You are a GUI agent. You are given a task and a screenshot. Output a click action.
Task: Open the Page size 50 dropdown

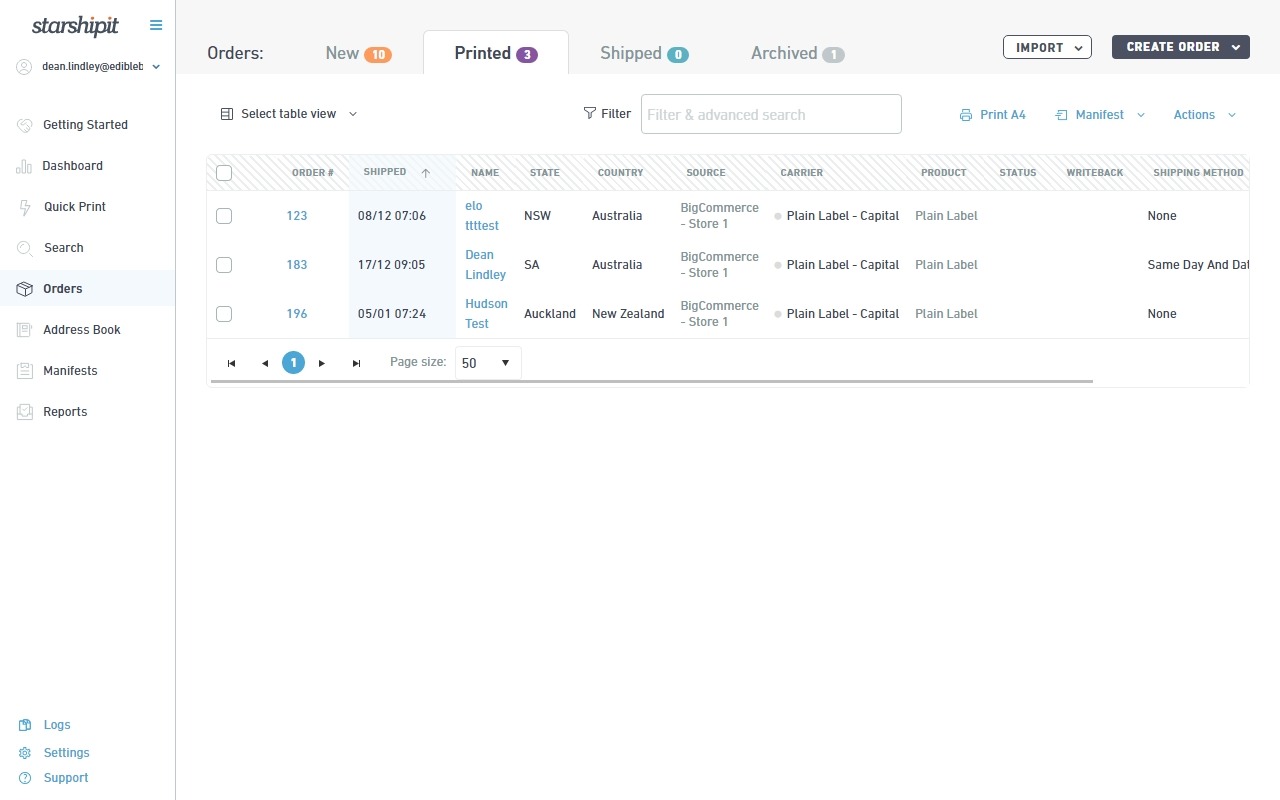click(x=488, y=363)
